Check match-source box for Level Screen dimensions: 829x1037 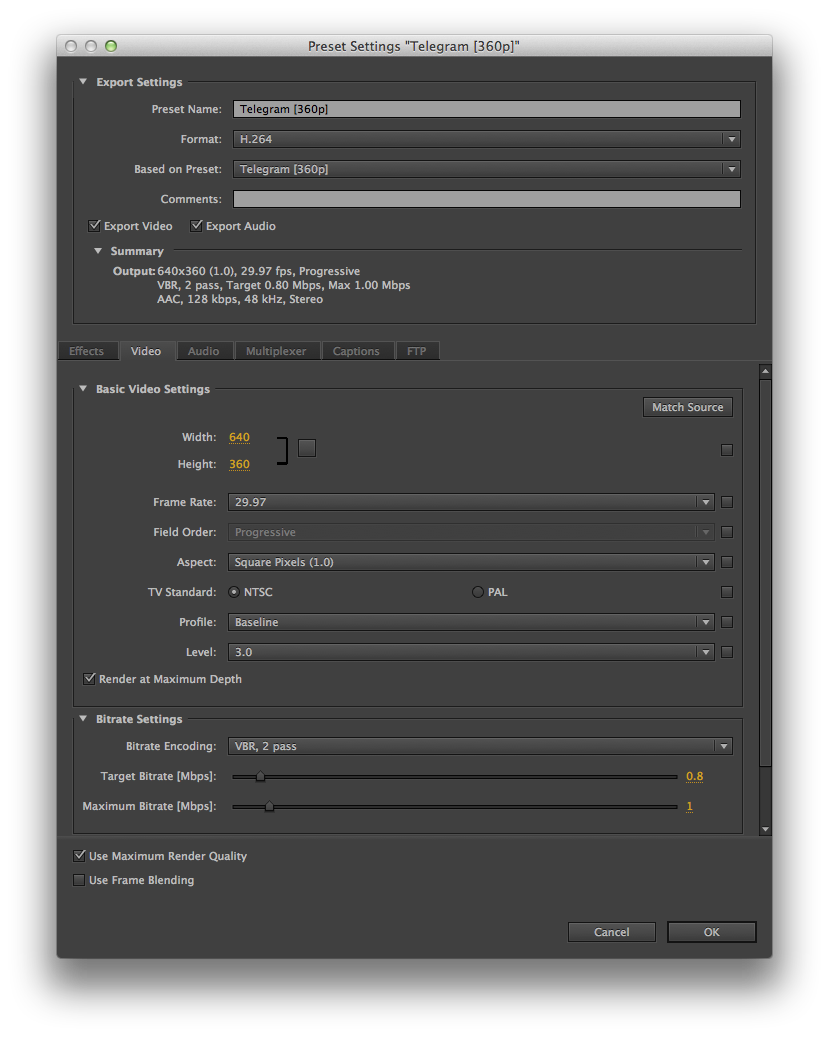(727, 652)
